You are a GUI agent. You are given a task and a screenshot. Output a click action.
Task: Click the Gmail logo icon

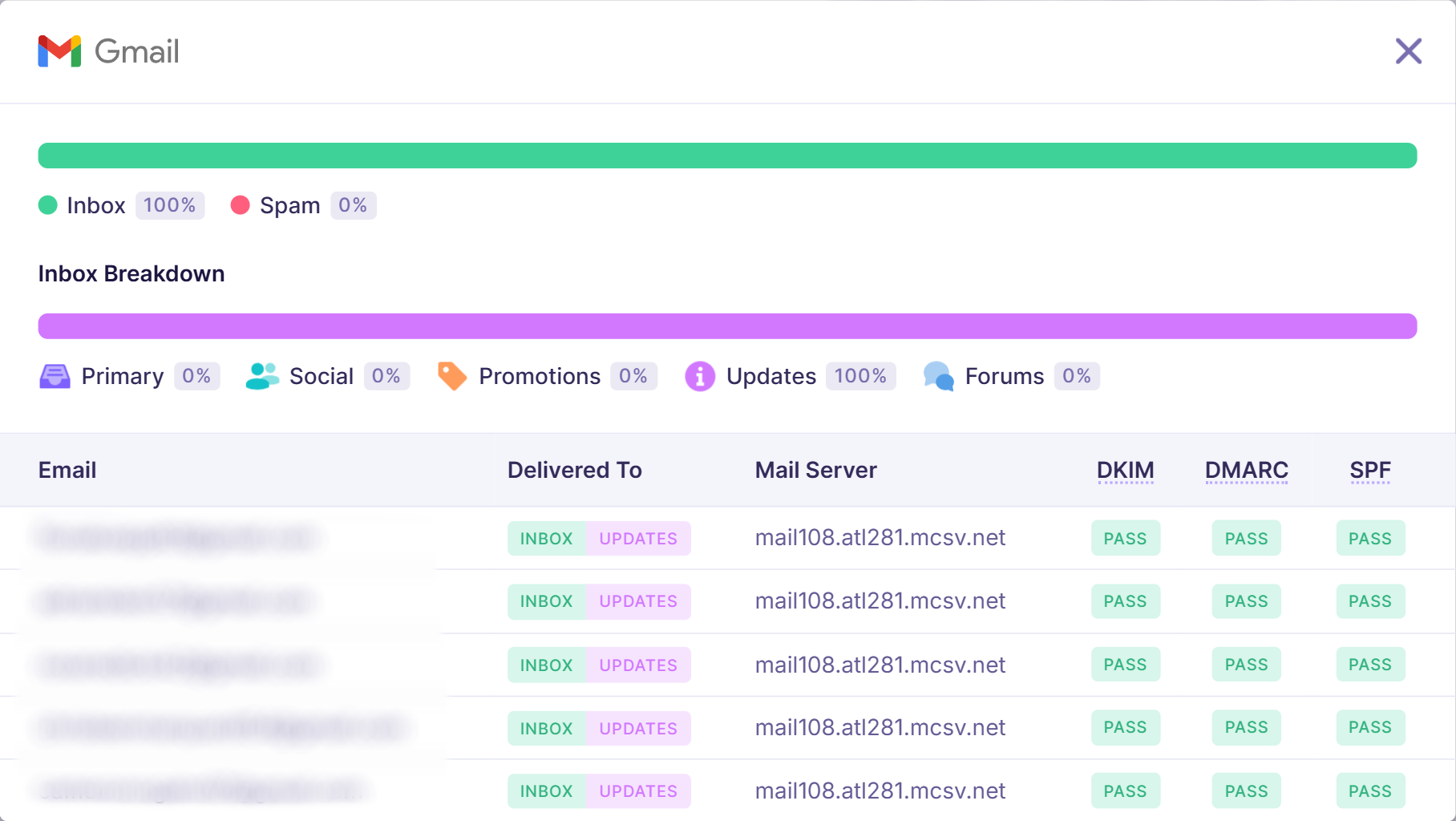pos(59,51)
